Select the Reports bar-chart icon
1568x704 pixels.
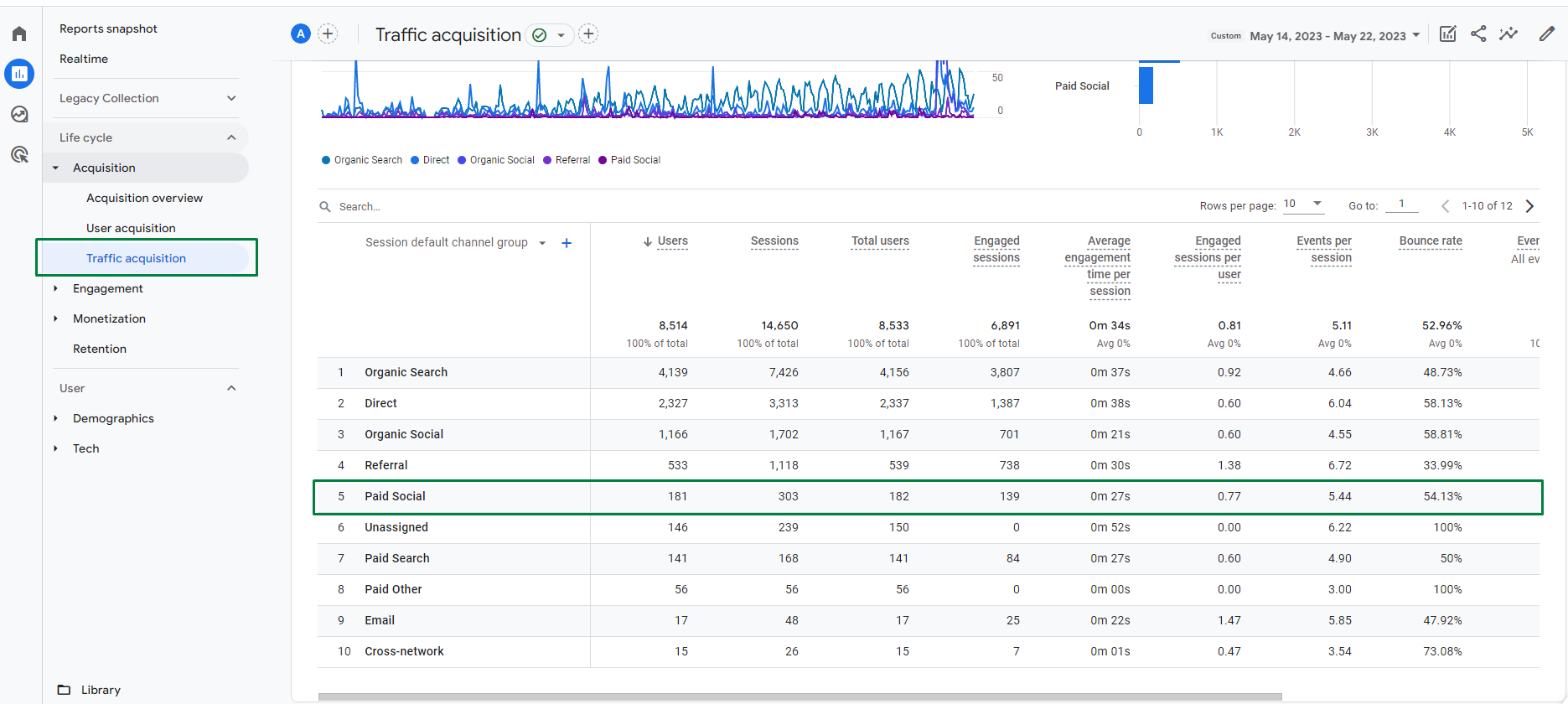coord(19,74)
